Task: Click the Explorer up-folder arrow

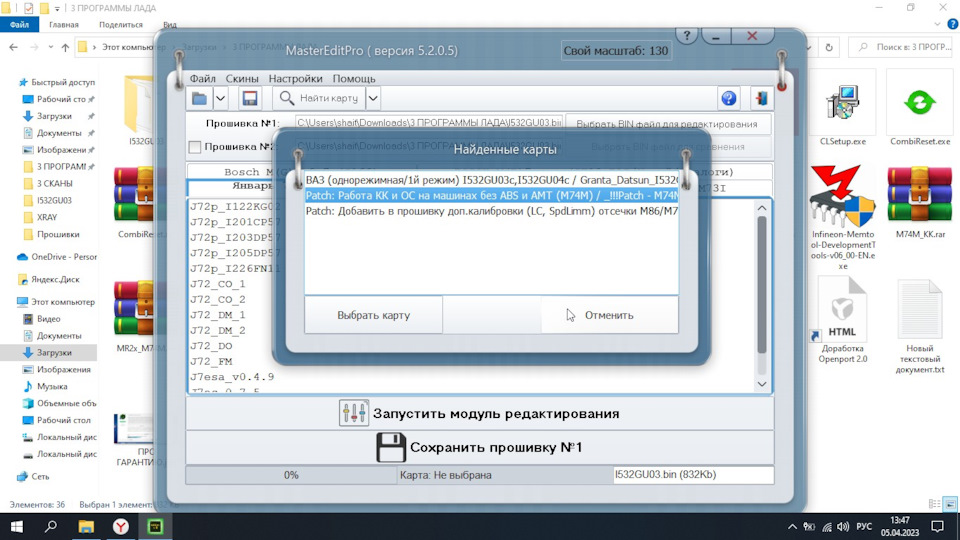Action: click(x=66, y=47)
